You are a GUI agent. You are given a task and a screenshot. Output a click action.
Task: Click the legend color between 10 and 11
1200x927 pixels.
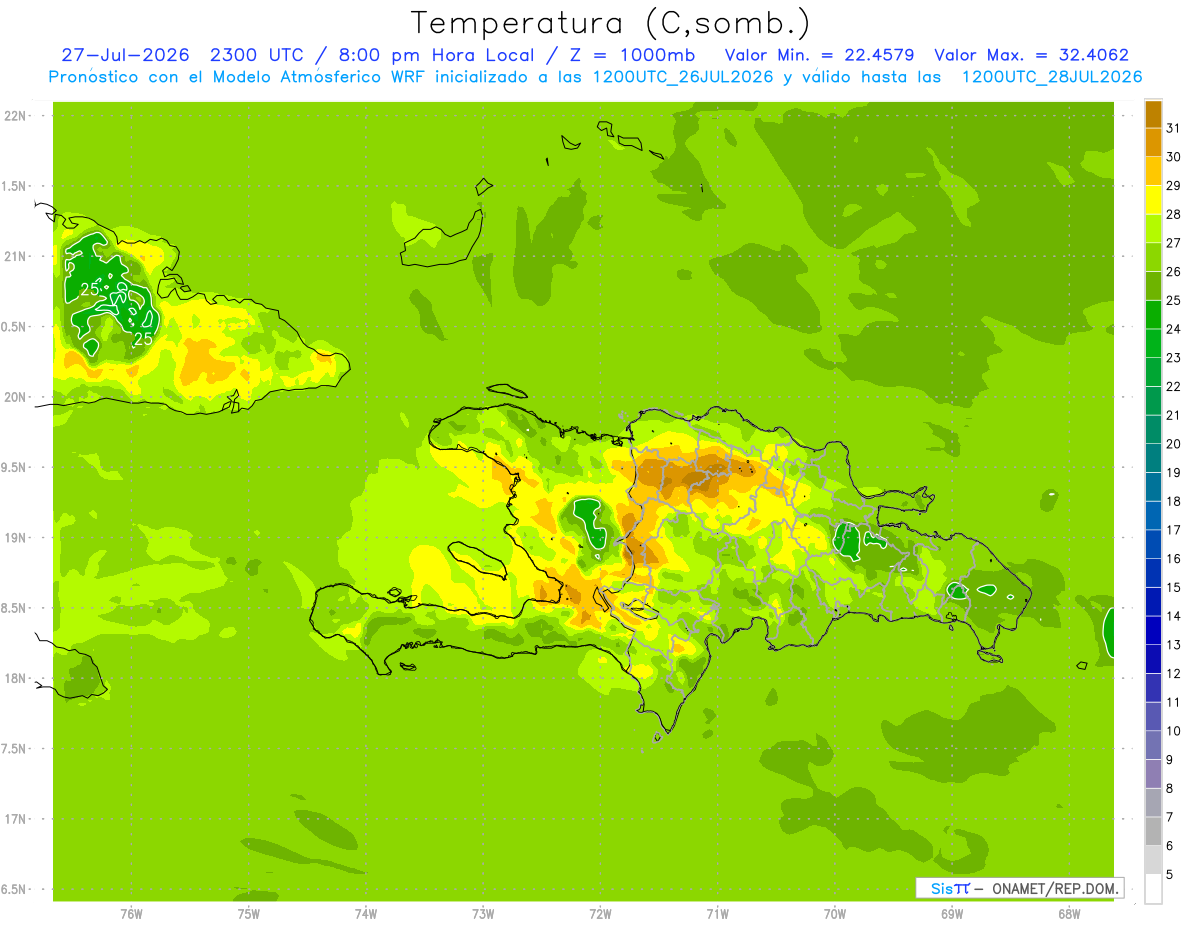(1153, 716)
